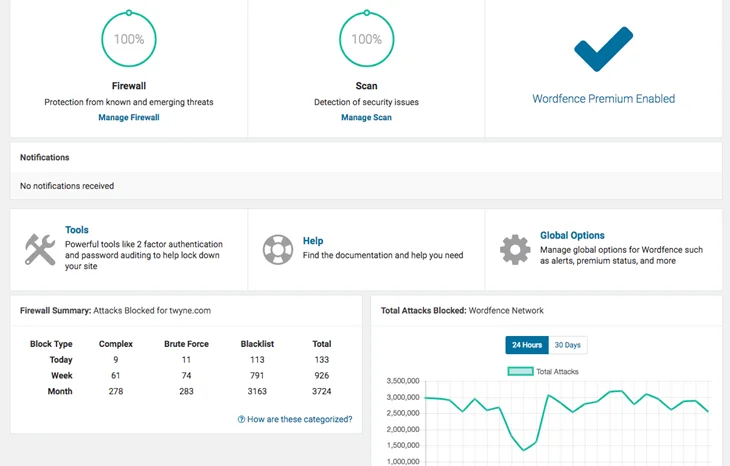Click the Tools wrench and screwdriver icon
The image size is (730, 466).
(40, 250)
